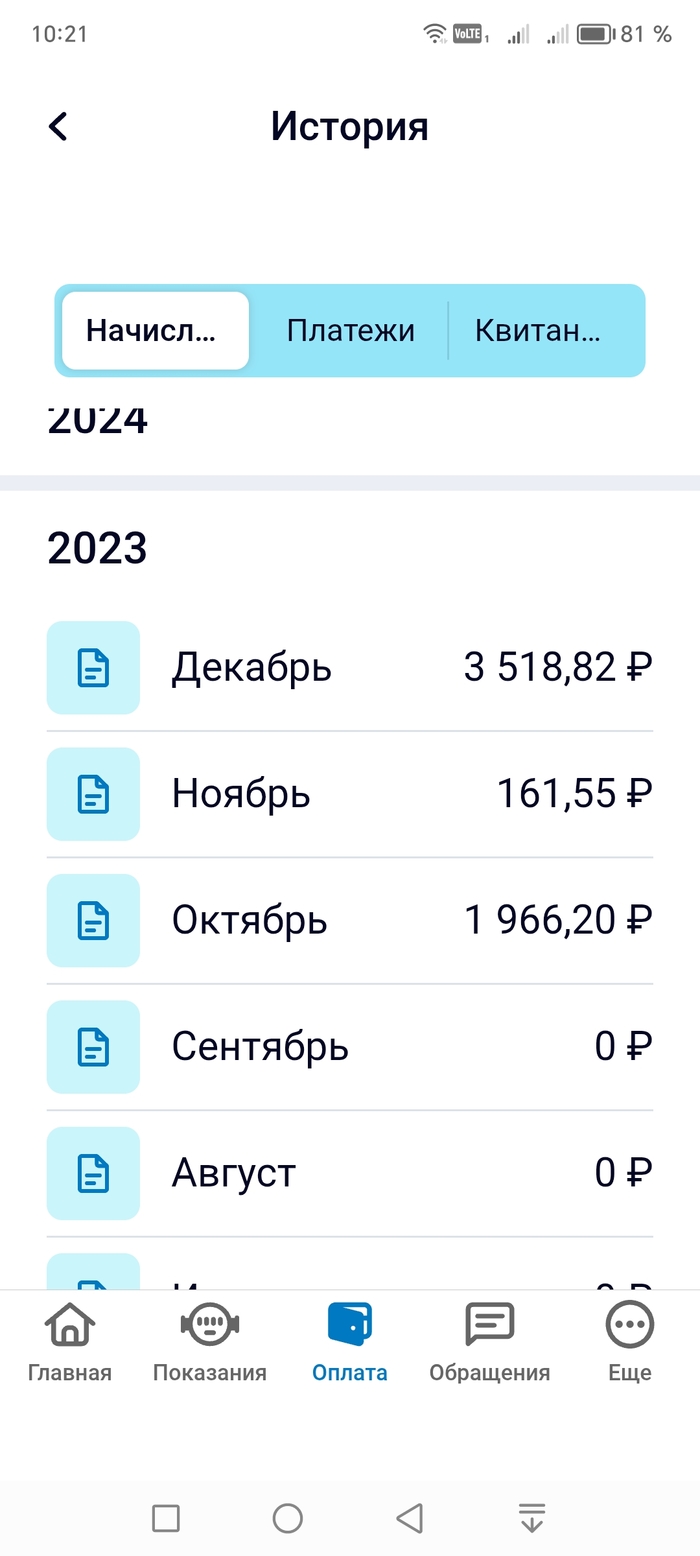This screenshot has width=700, height=1556.
Task: Tap the November document icon
Action: pyautogui.click(x=93, y=794)
